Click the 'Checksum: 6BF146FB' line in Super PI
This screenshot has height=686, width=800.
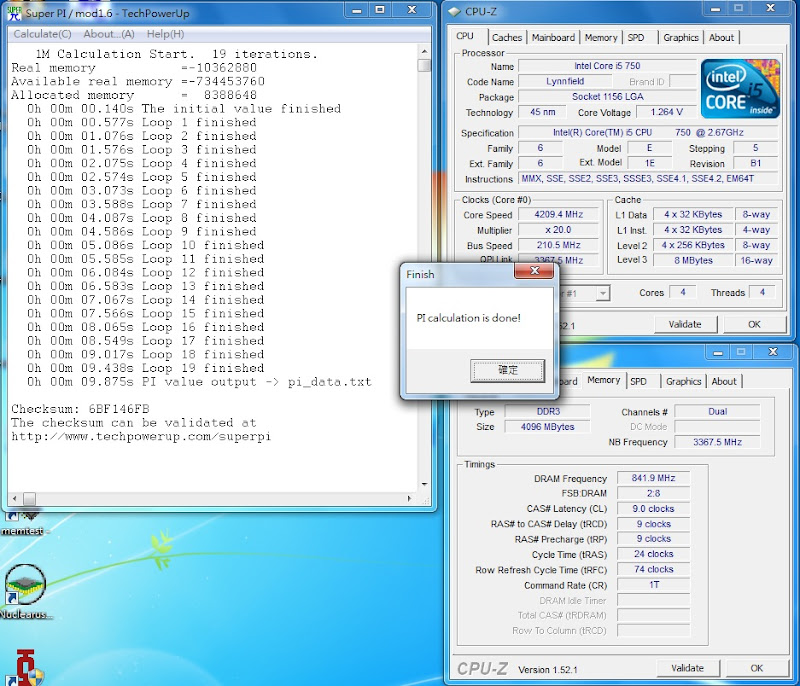click(x=80, y=409)
